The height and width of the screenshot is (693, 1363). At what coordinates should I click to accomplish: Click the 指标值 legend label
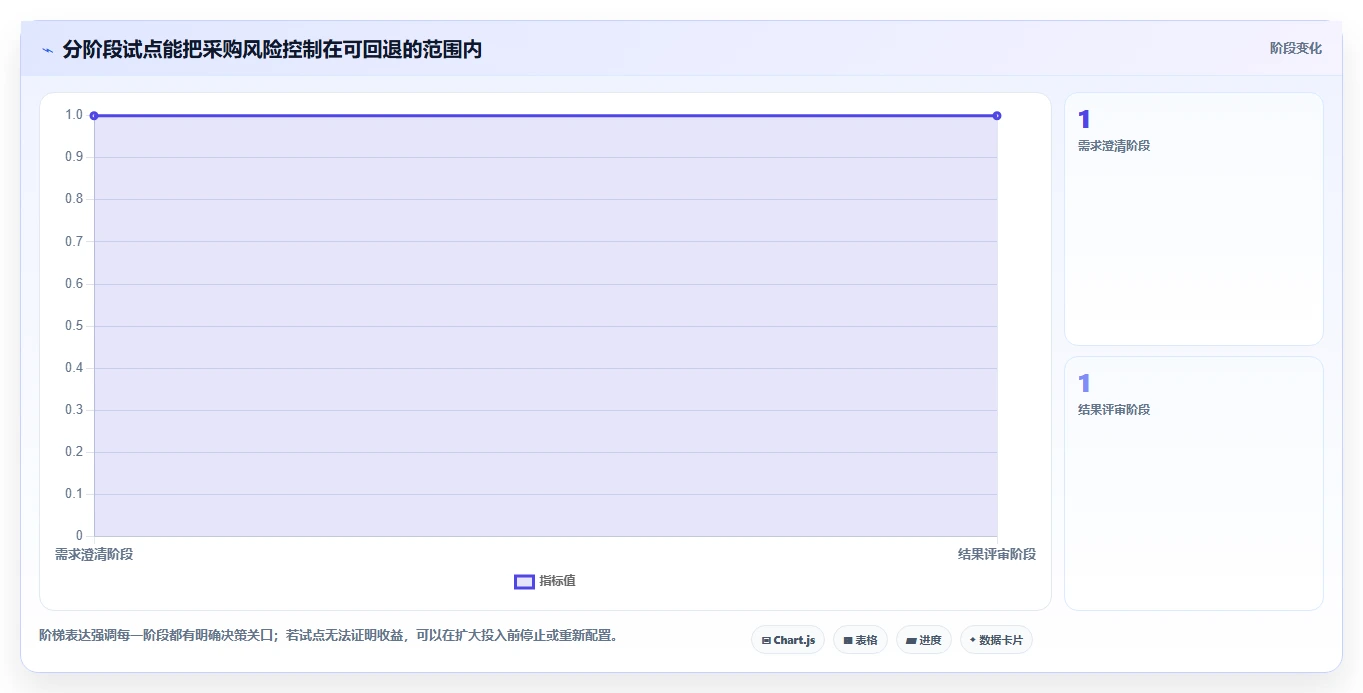[x=558, y=581]
